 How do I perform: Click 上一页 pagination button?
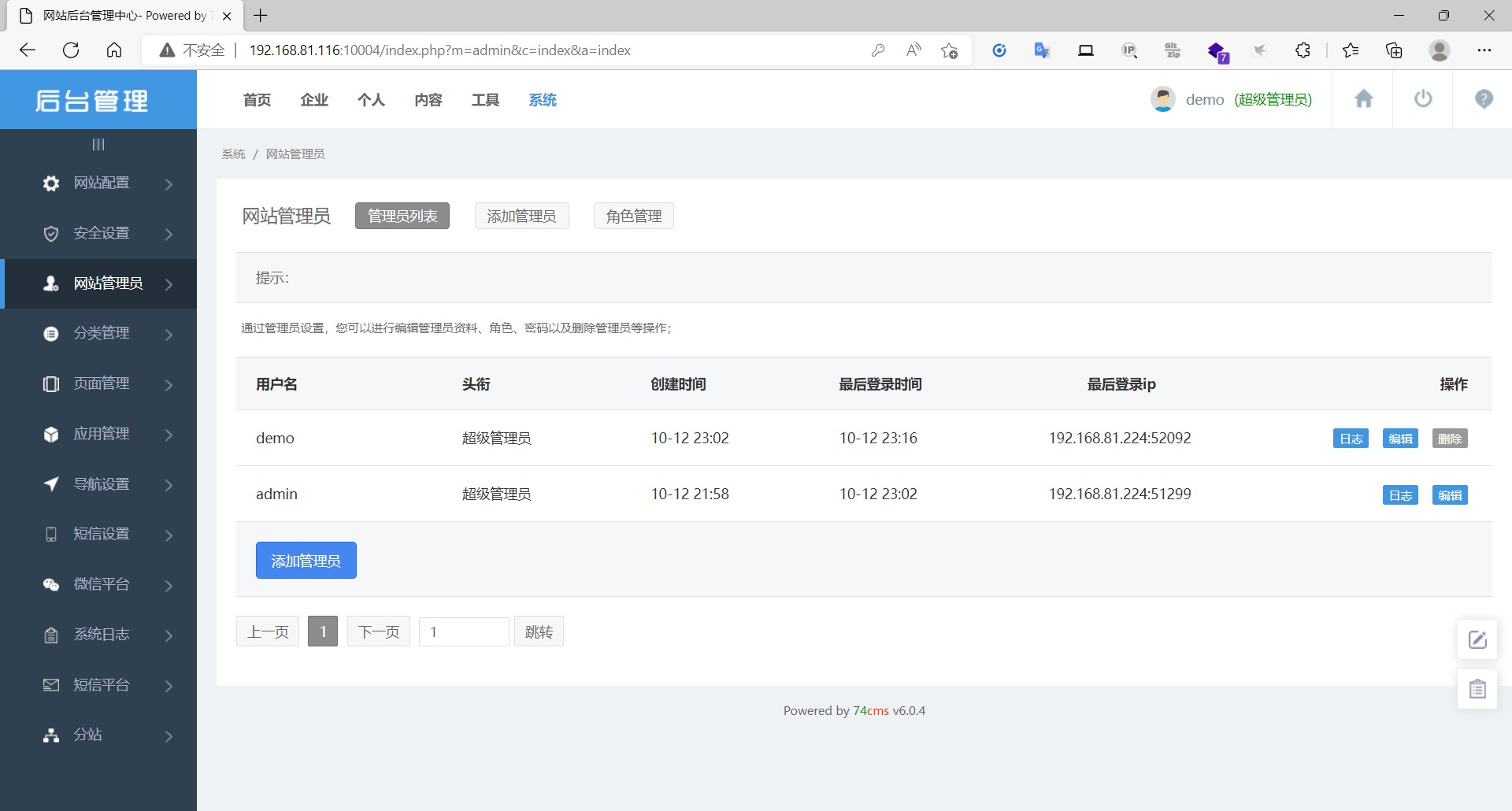pyautogui.click(x=268, y=631)
